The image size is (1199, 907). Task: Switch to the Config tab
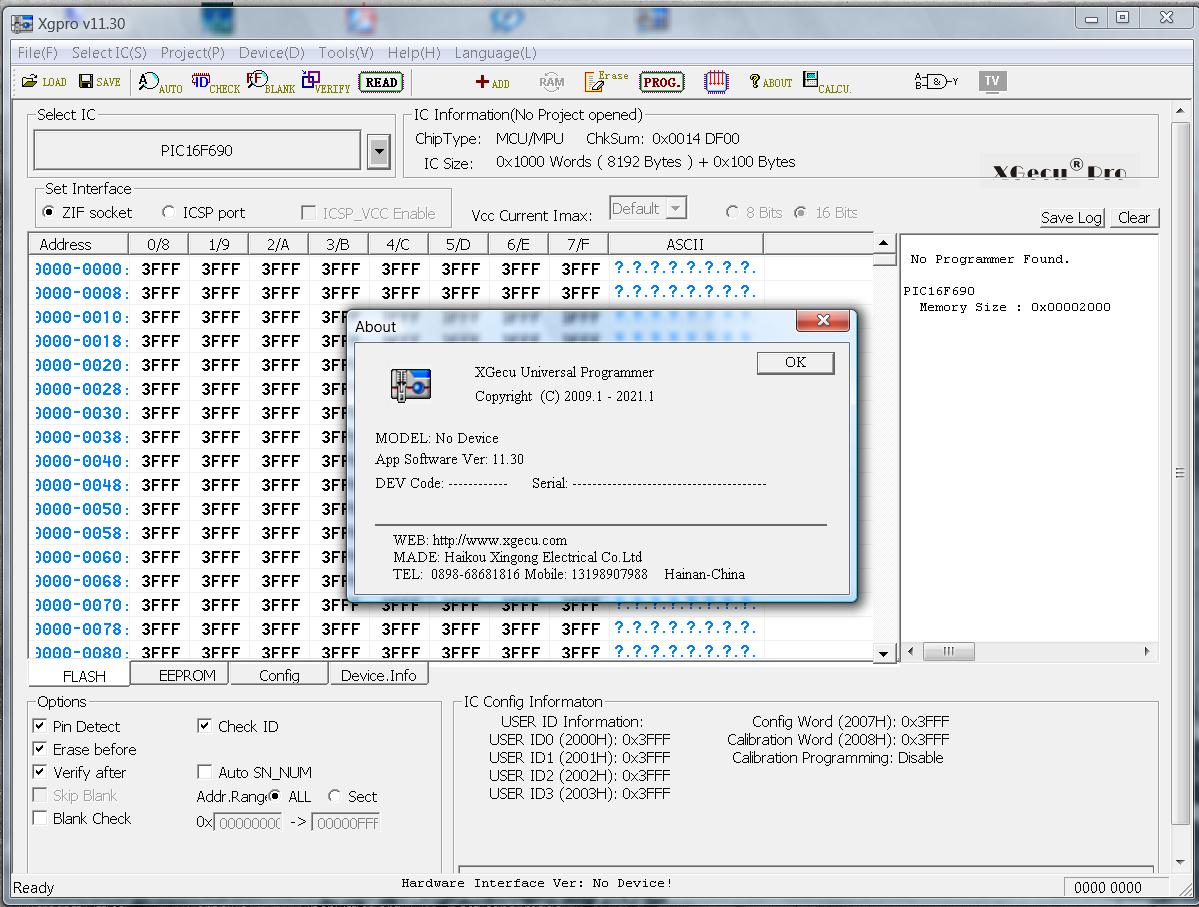[279, 675]
